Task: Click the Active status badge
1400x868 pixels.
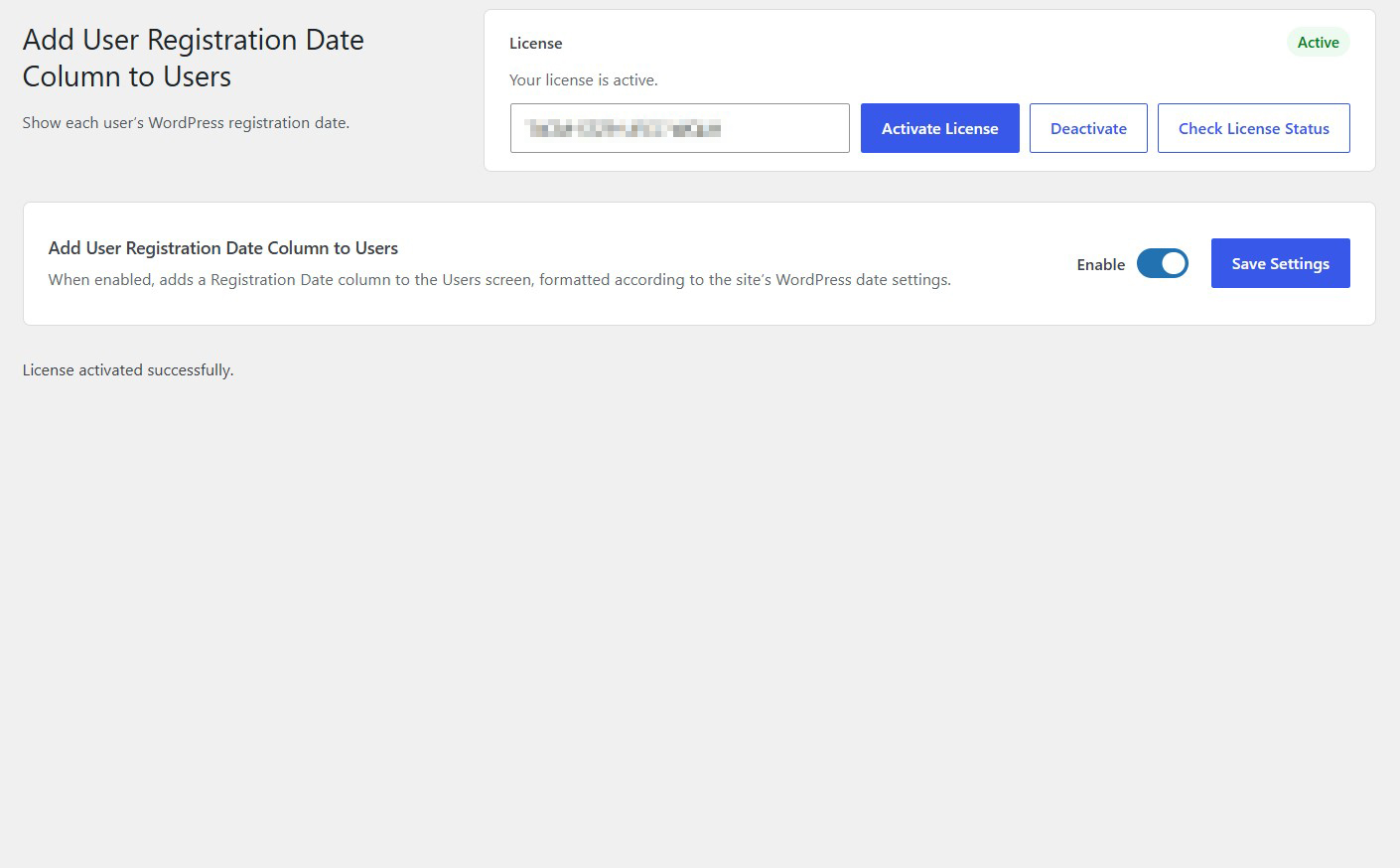Action: 1318,42
